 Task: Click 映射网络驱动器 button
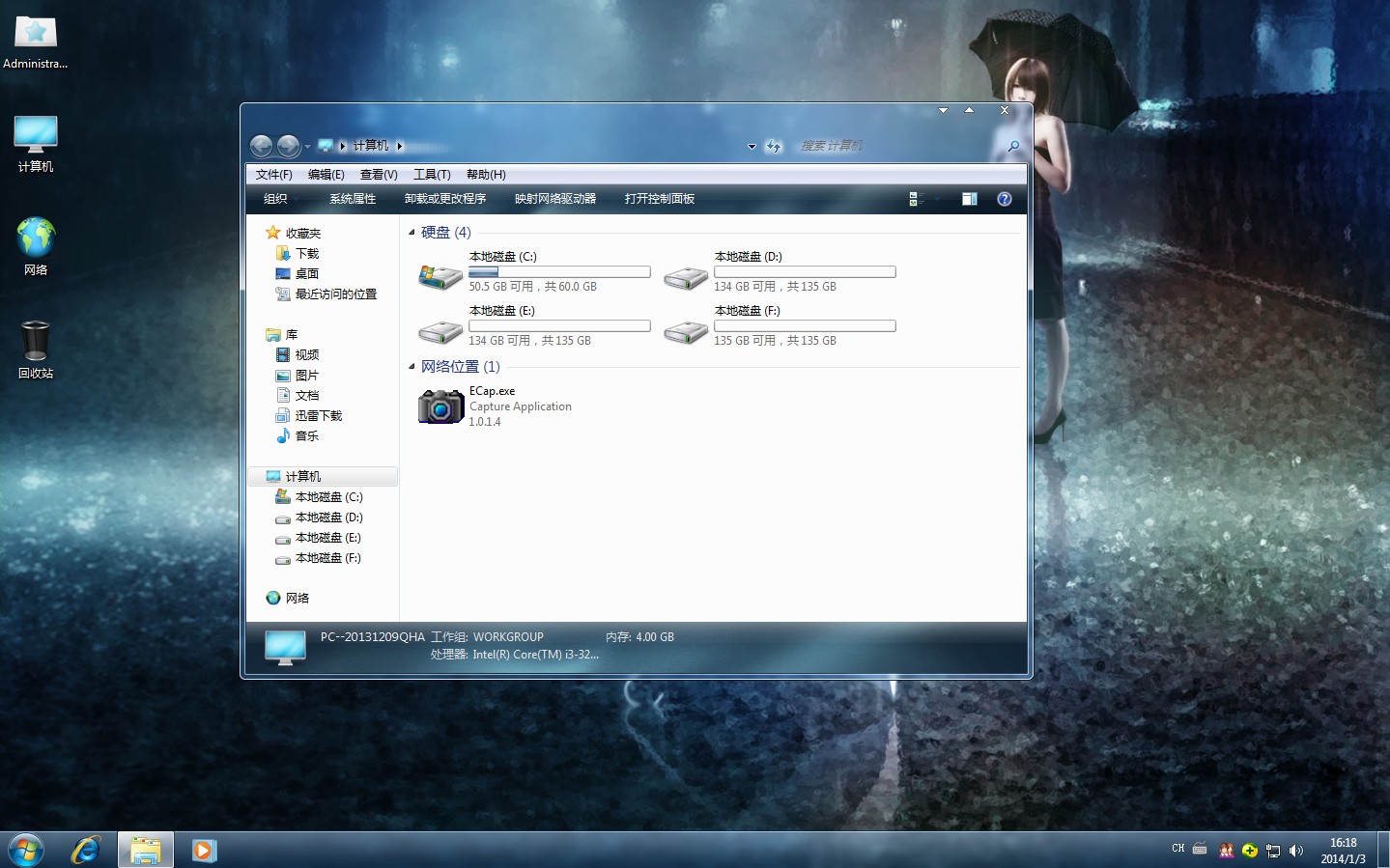click(555, 199)
